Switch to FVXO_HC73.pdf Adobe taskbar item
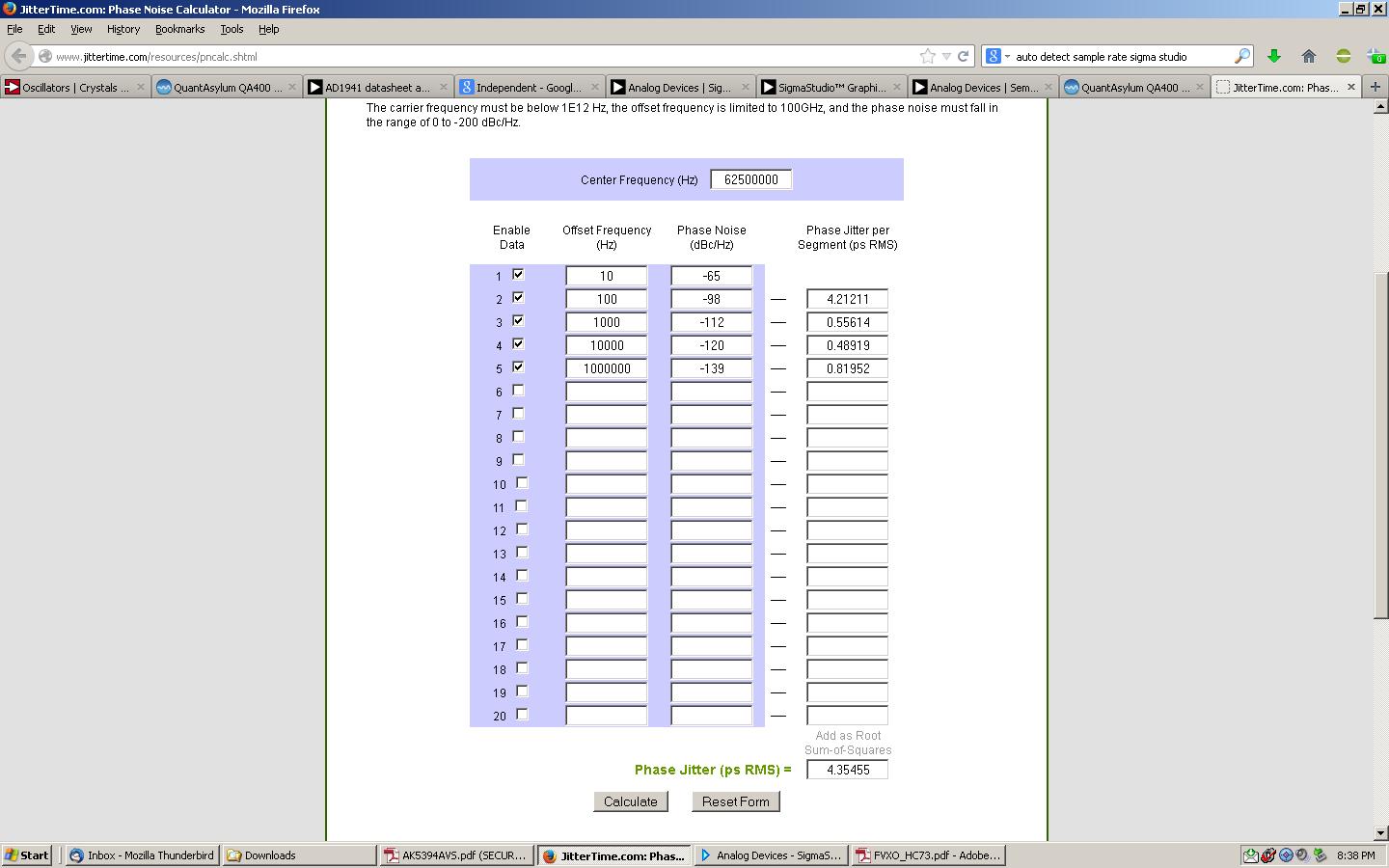 [x=928, y=855]
